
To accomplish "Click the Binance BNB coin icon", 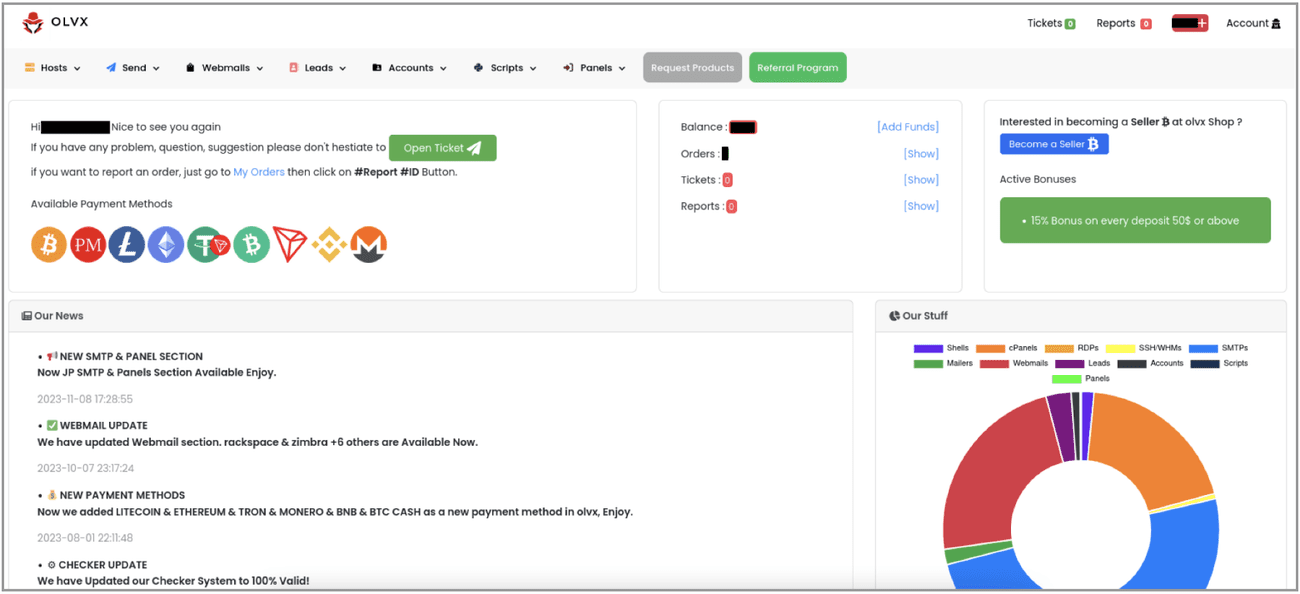I will click(329, 245).
